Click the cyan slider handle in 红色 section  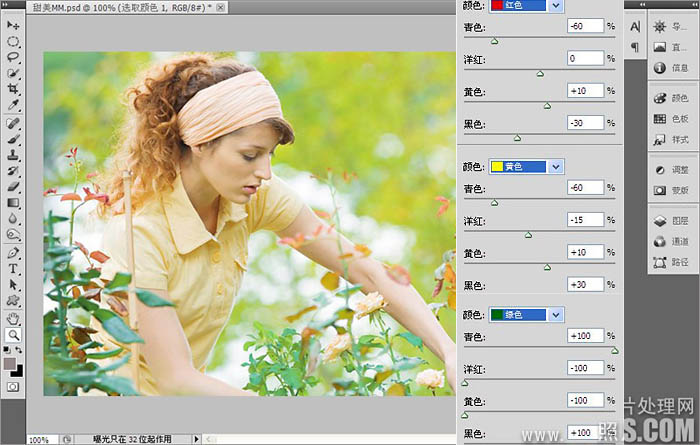point(494,42)
